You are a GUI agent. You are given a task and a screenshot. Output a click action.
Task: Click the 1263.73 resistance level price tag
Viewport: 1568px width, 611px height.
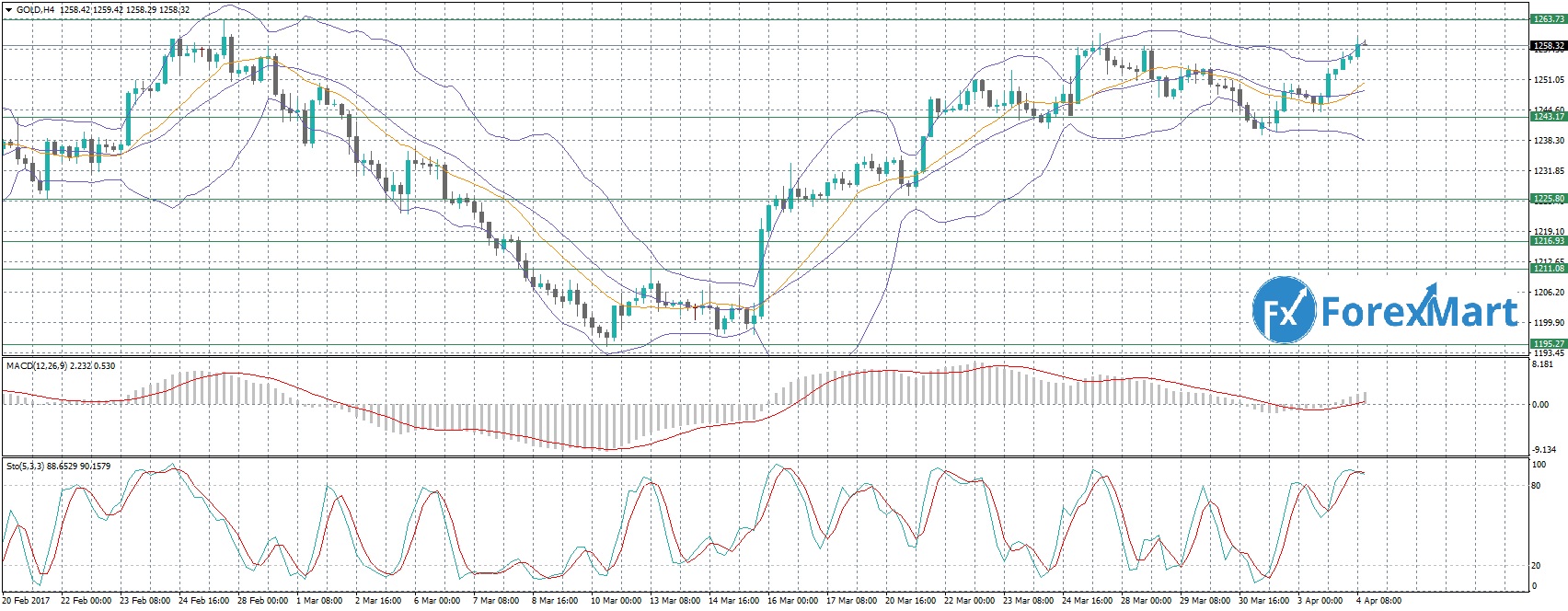coord(1548,19)
